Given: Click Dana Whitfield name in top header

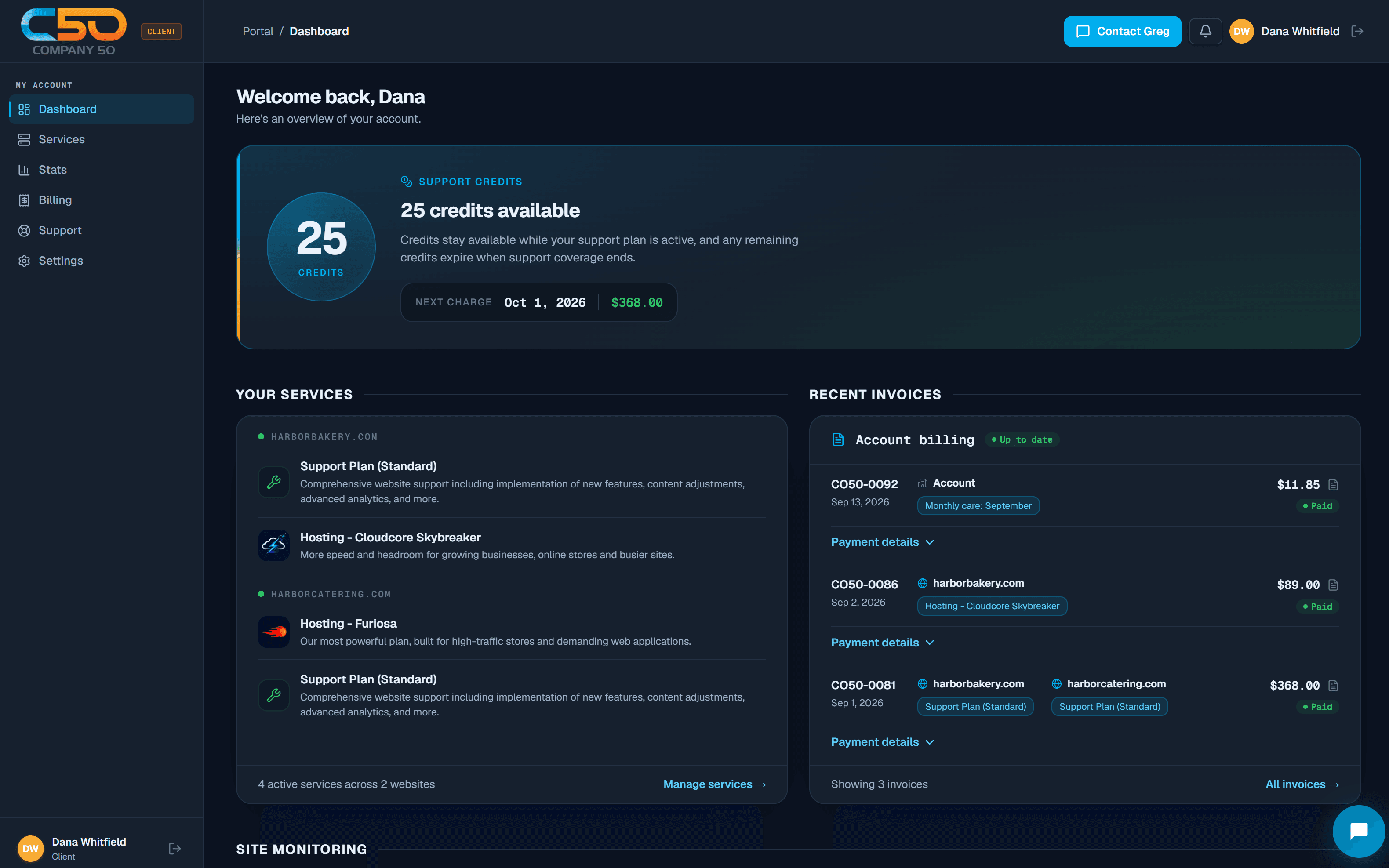Looking at the screenshot, I should point(1300,31).
